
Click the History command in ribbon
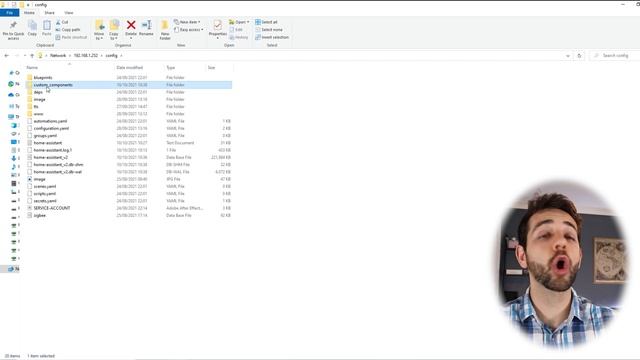pos(239,37)
